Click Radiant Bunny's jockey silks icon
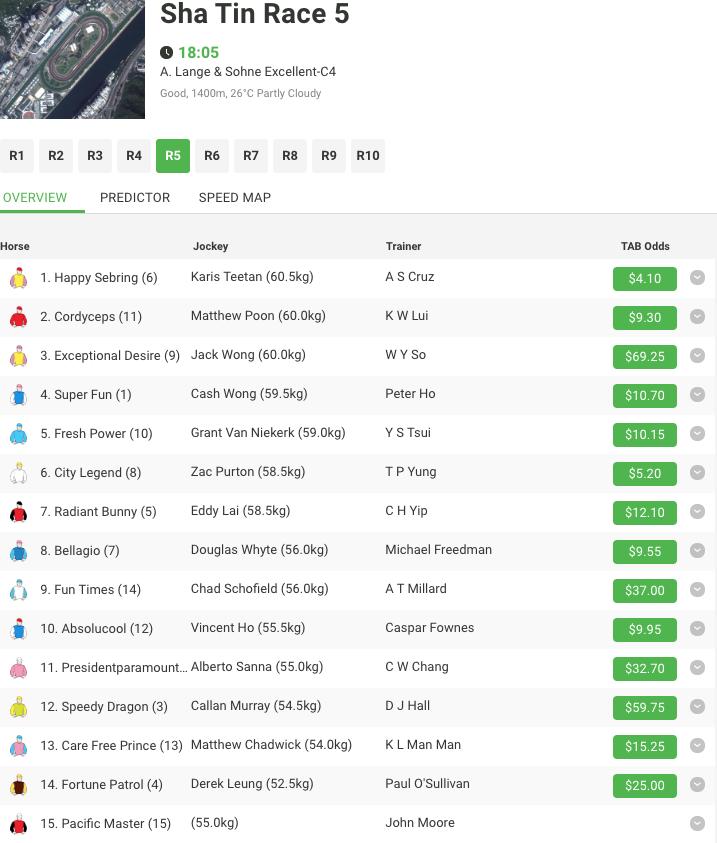This screenshot has width=717, height=843. coord(18,513)
